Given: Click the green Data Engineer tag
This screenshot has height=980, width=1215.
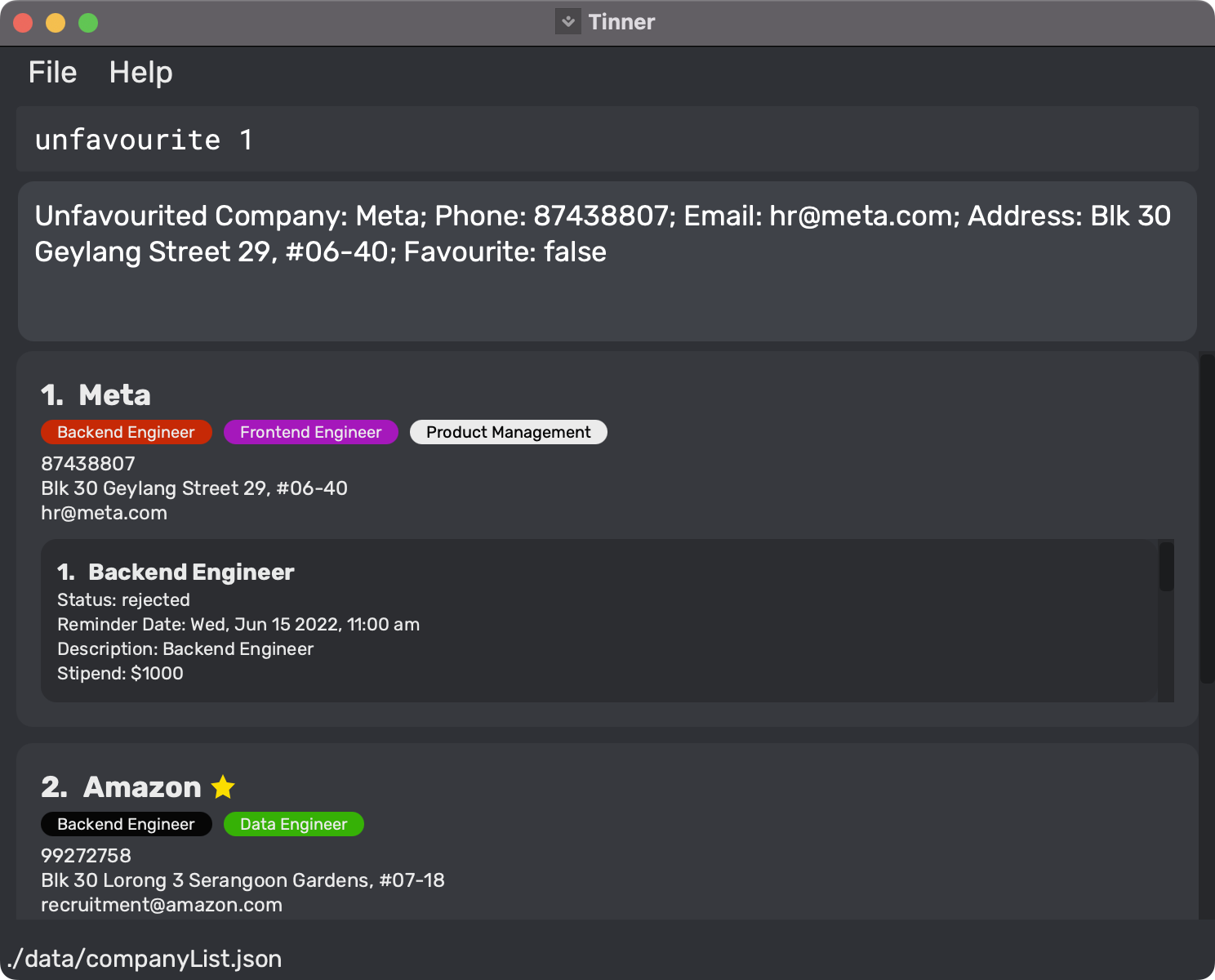Looking at the screenshot, I should 293,824.
